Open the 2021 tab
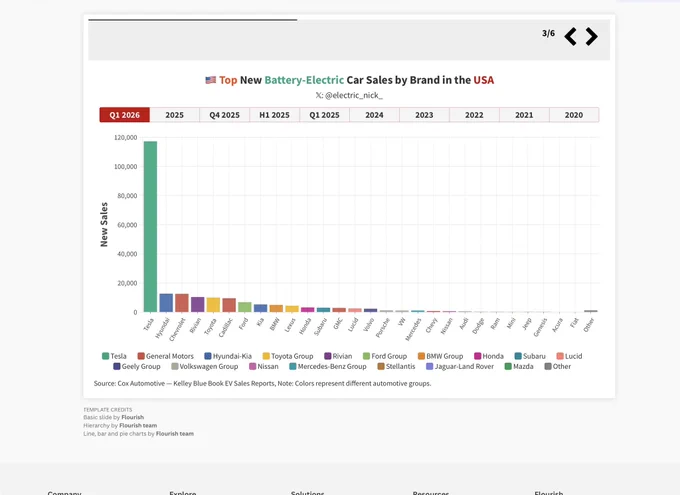The width and height of the screenshot is (680, 495). coord(524,115)
